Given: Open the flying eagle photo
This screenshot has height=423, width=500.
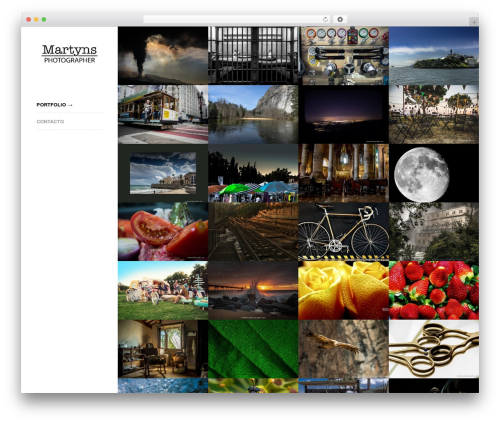Looking at the screenshot, I should tap(344, 349).
